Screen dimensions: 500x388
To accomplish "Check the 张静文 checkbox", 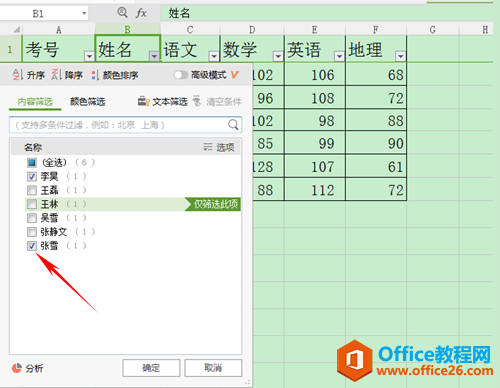I will [32, 232].
